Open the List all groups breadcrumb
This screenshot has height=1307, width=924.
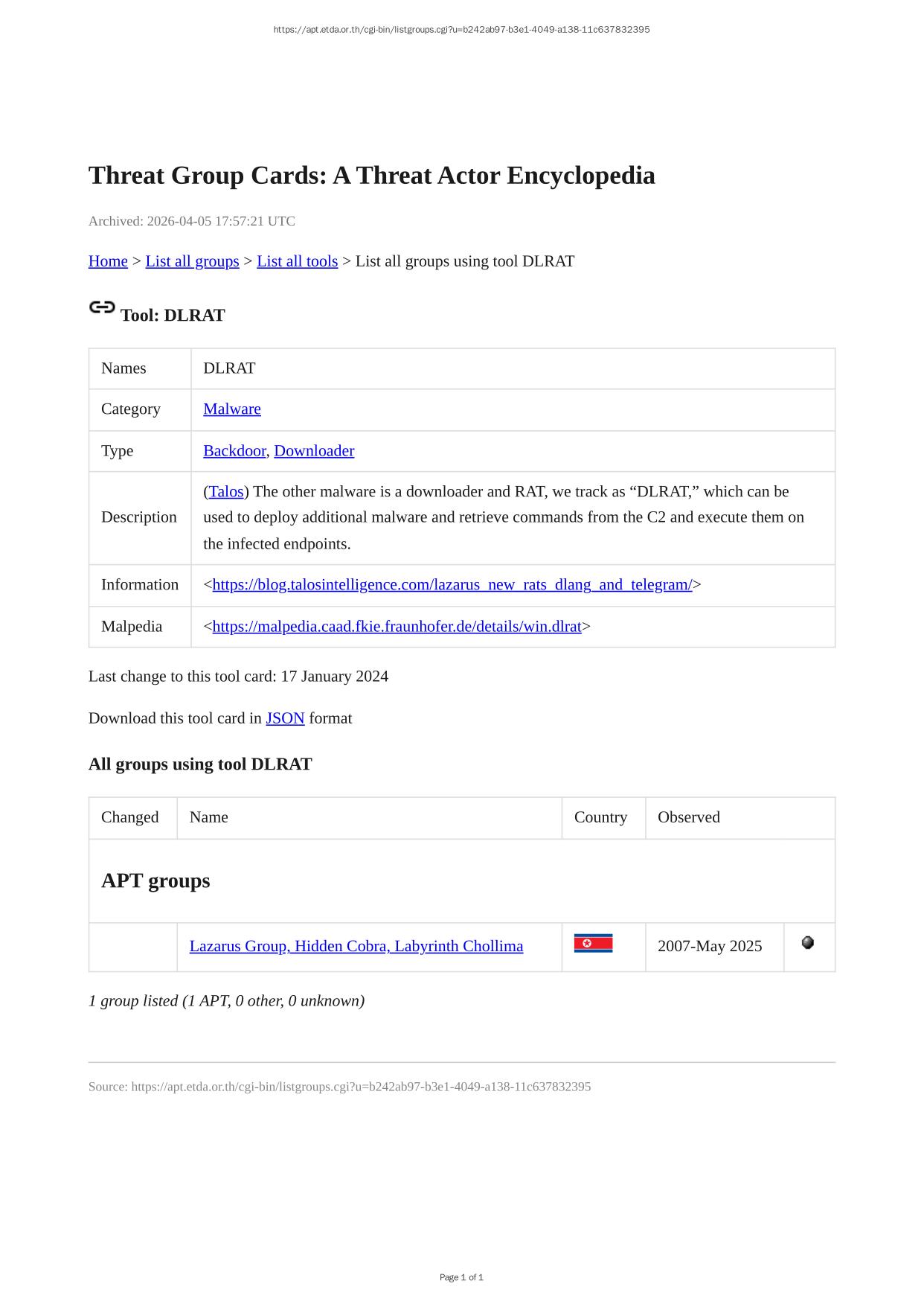tap(192, 261)
